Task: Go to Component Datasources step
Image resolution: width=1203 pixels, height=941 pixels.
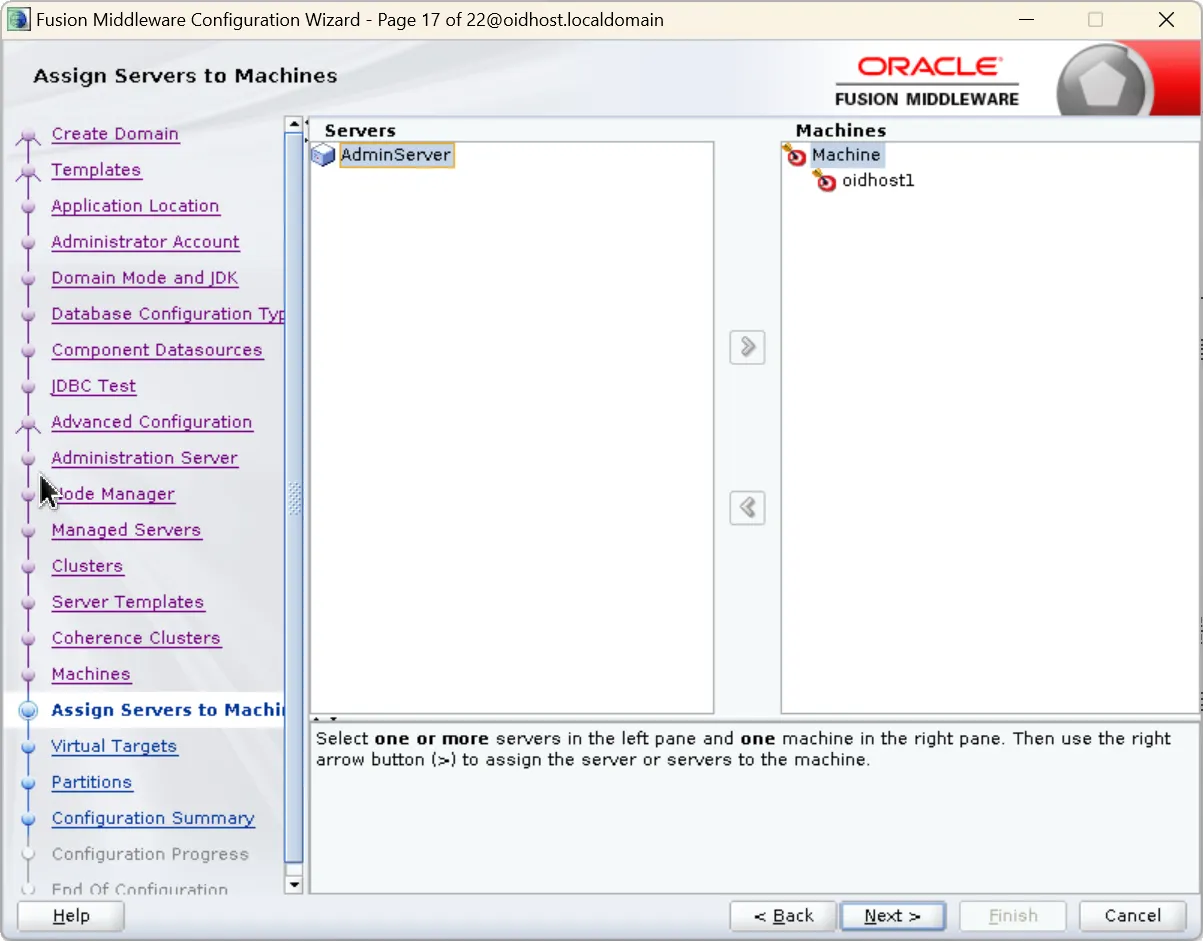Action: [157, 350]
